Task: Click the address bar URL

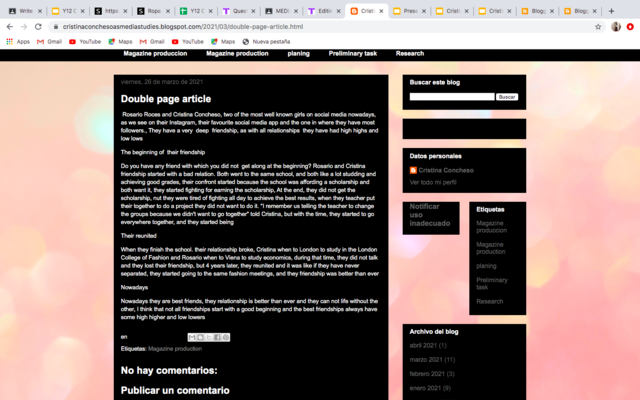Action: point(183,27)
